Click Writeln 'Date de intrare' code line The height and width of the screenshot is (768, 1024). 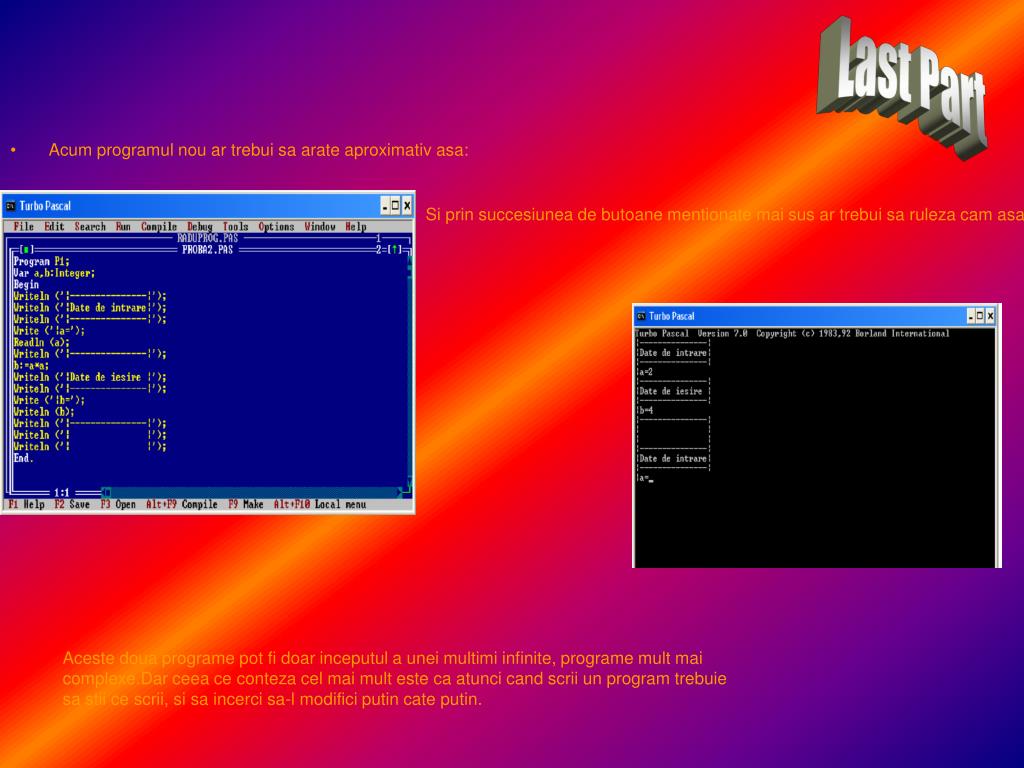point(90,308)
